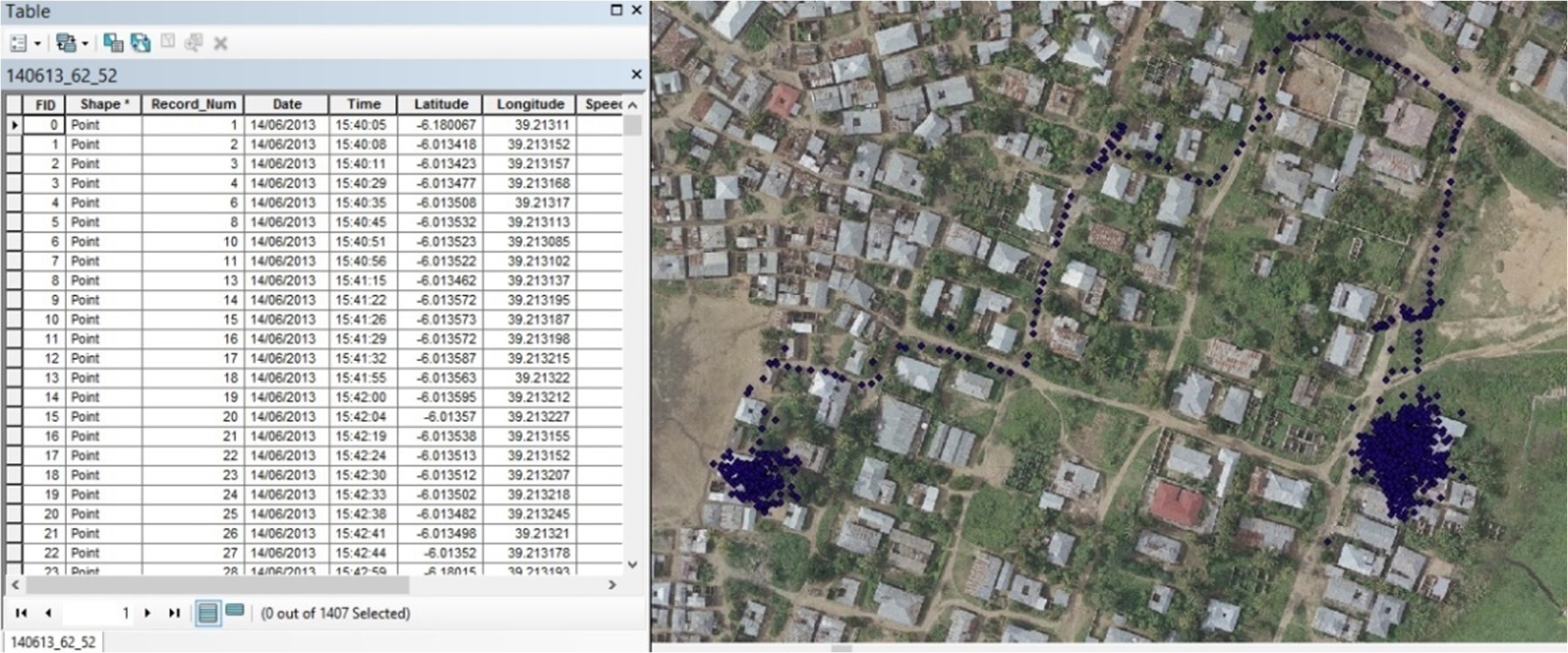Click the selection count status text
This screenshot has width=1568, height=653.
pos(335,614)
